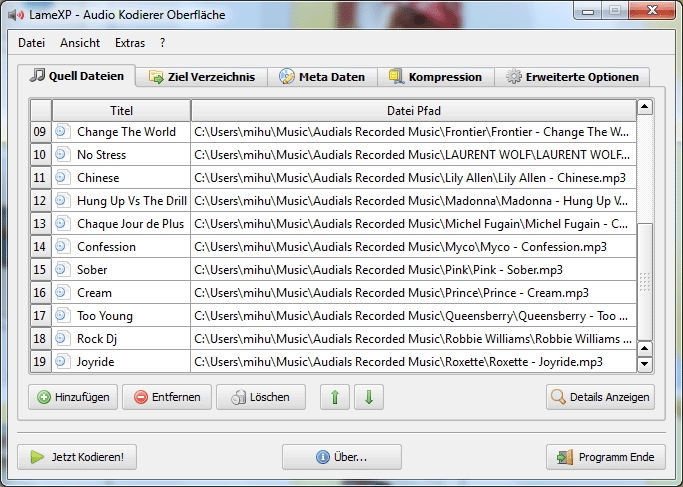The image size is (683, 487).
Task: Start encoding with Jetzt Kodieren!
Action: [x=77, y=457]
